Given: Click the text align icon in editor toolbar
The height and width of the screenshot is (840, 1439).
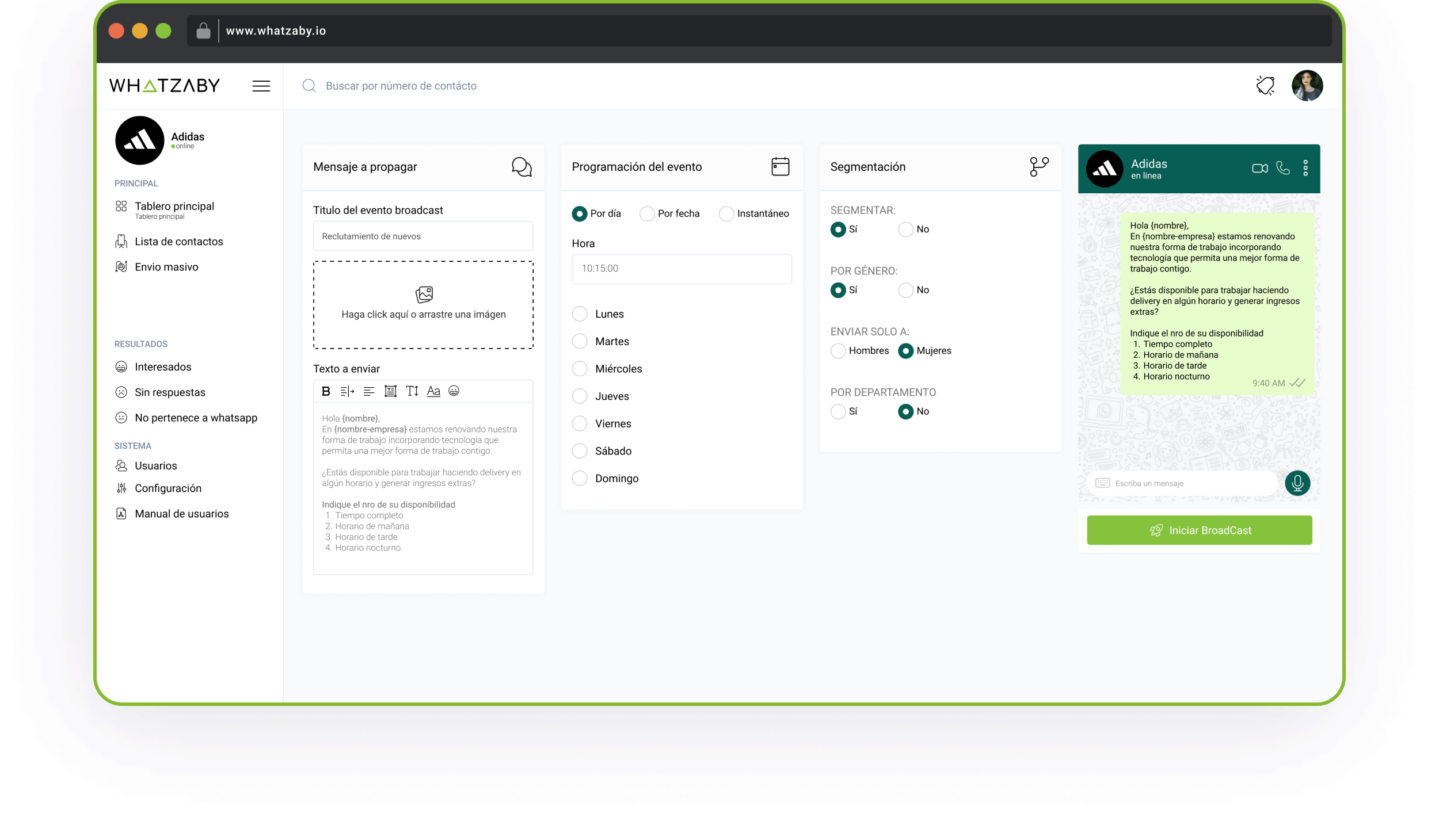Looking at the screenshot, I should pos(369,391).
